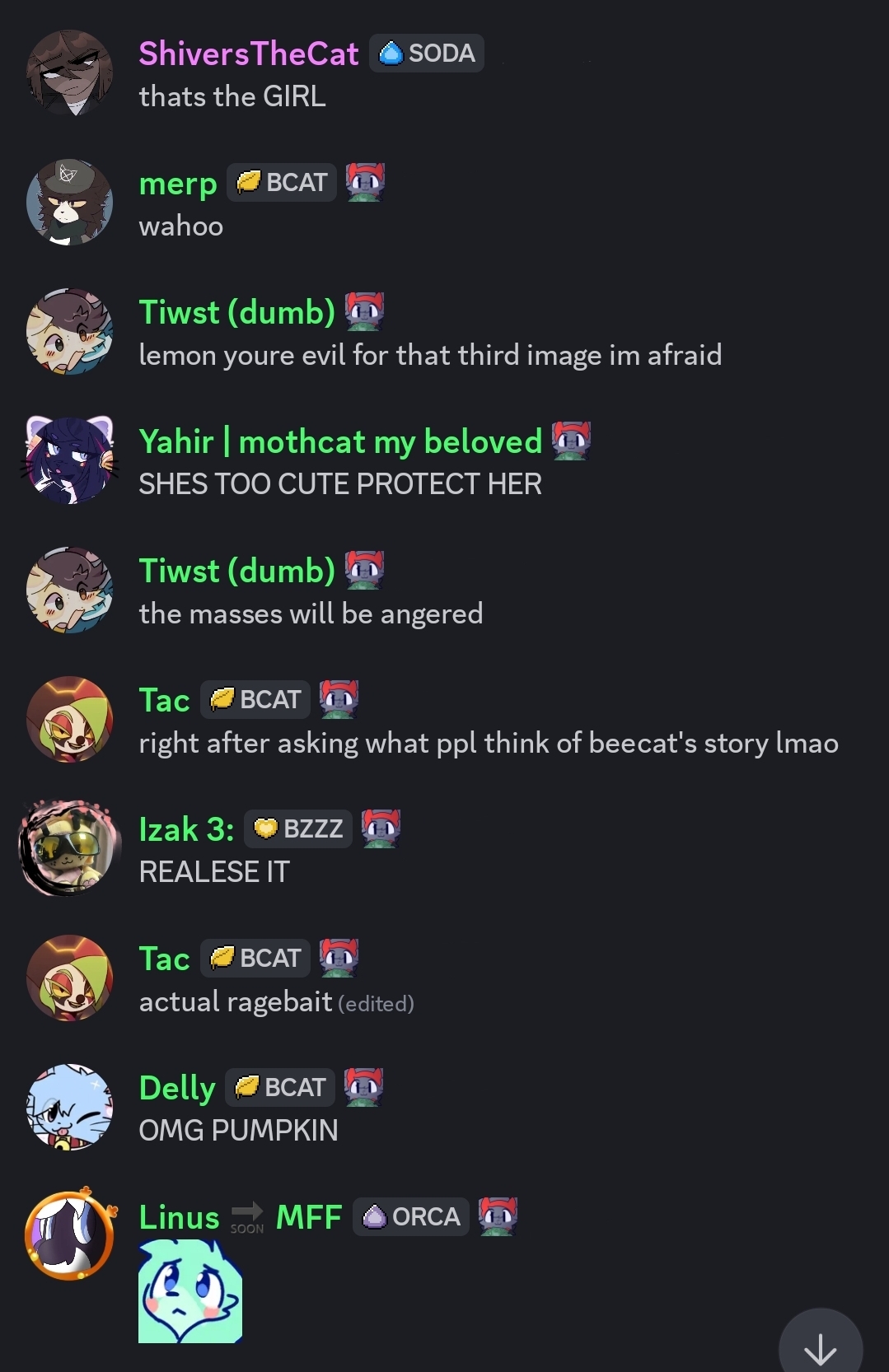889x1372 pixels.
Task: Tap Delly's blue cat avatar
Action: (69, 1107)
